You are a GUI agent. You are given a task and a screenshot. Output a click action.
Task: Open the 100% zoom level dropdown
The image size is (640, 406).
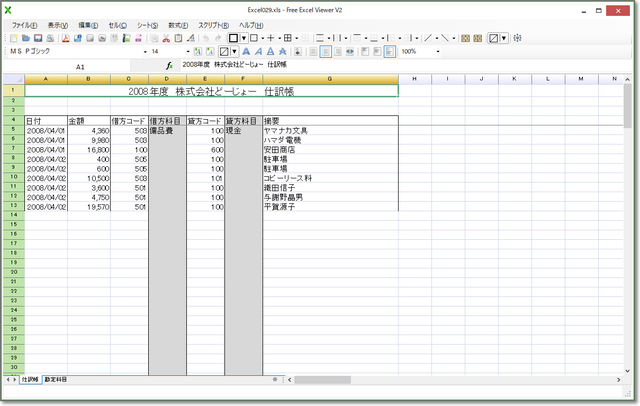[x=437, y=51]
